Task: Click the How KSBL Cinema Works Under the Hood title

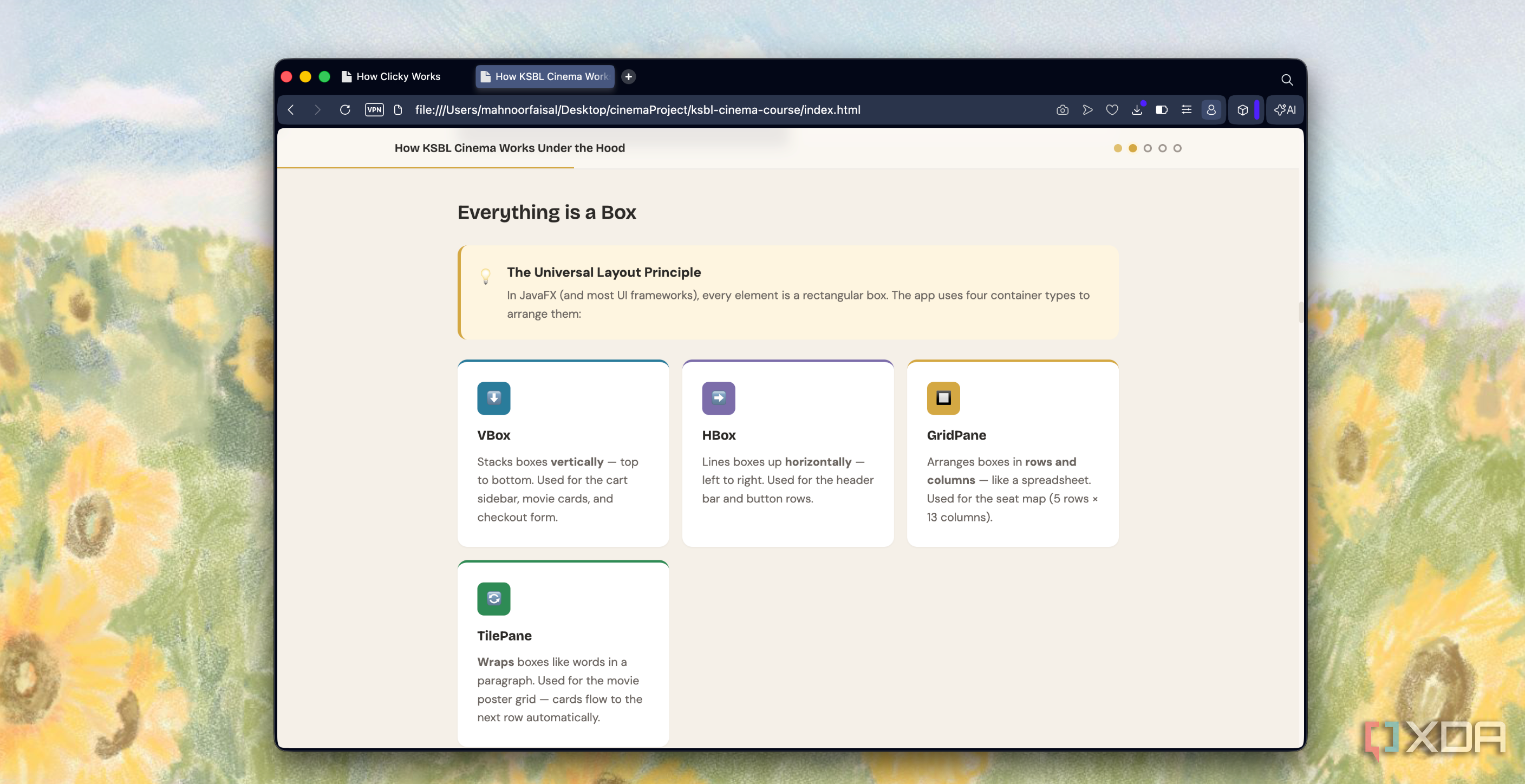Action: pyautogui.click(x=510, y=148)
